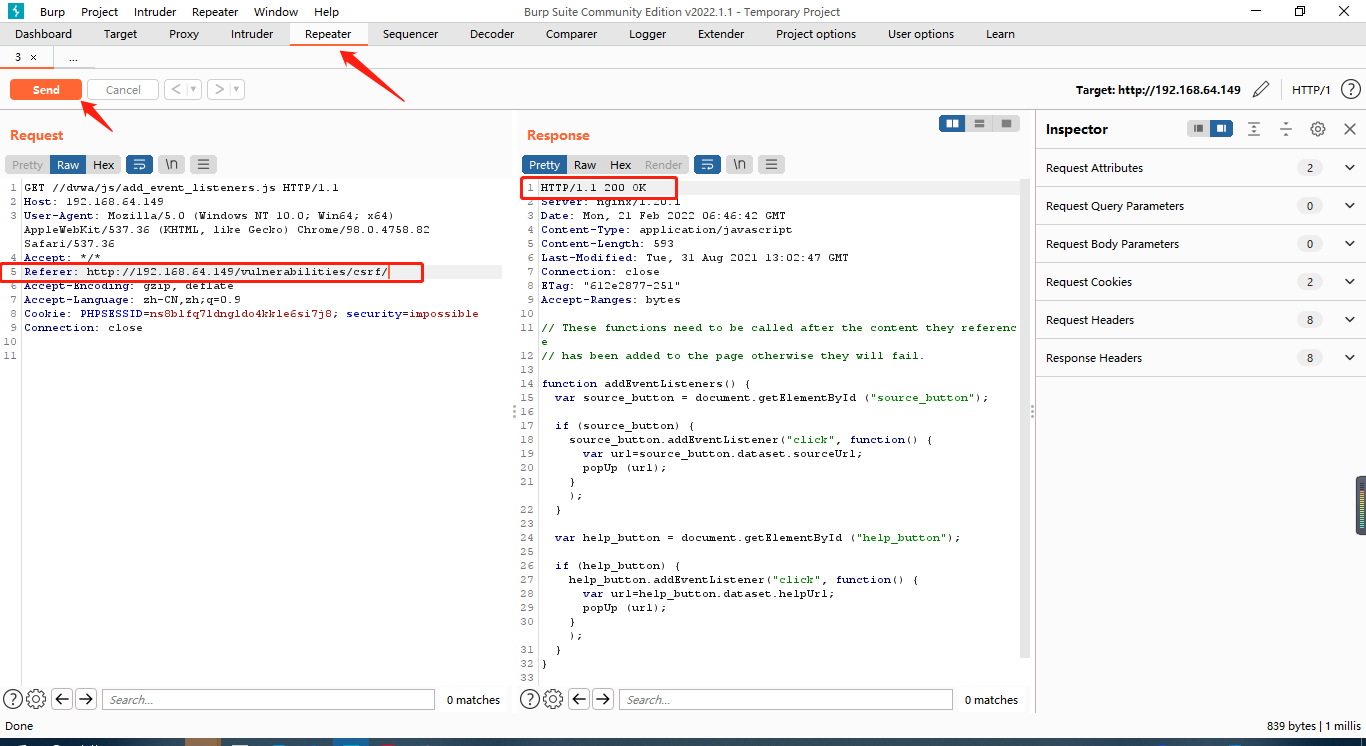Open Repeater help question mark icon
Viewport: 1366px width, 746px height.
click(1350, 90)
